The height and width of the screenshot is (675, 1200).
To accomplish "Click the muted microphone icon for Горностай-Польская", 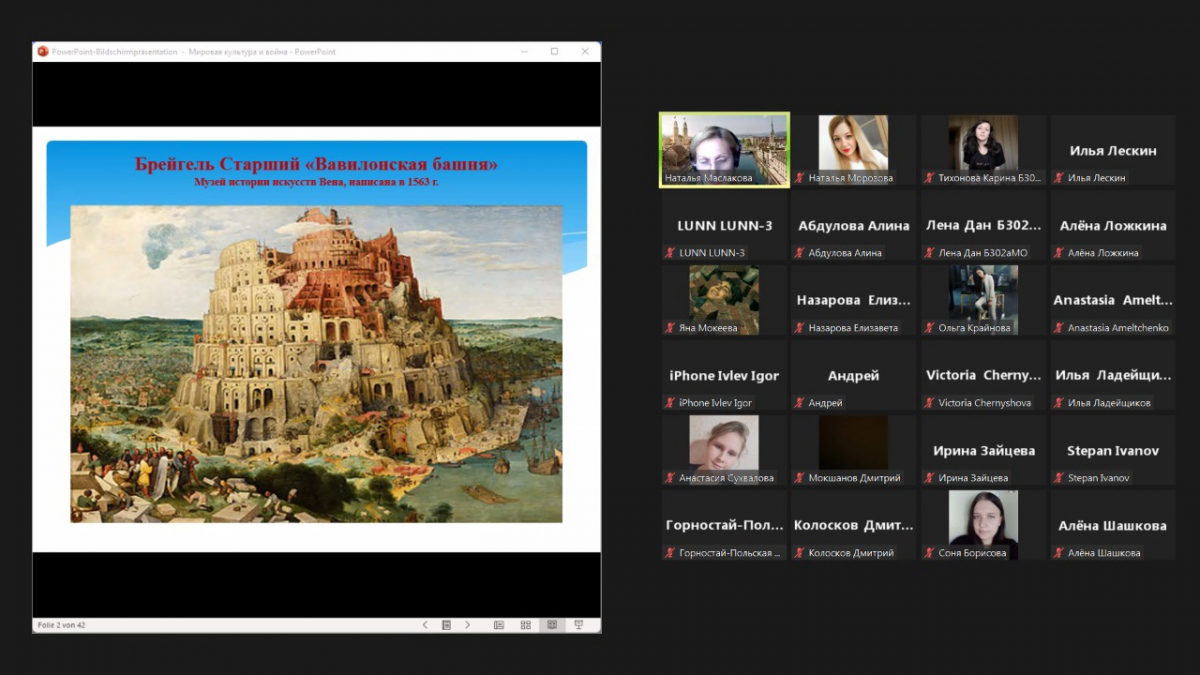I will (x=670, y=553).
